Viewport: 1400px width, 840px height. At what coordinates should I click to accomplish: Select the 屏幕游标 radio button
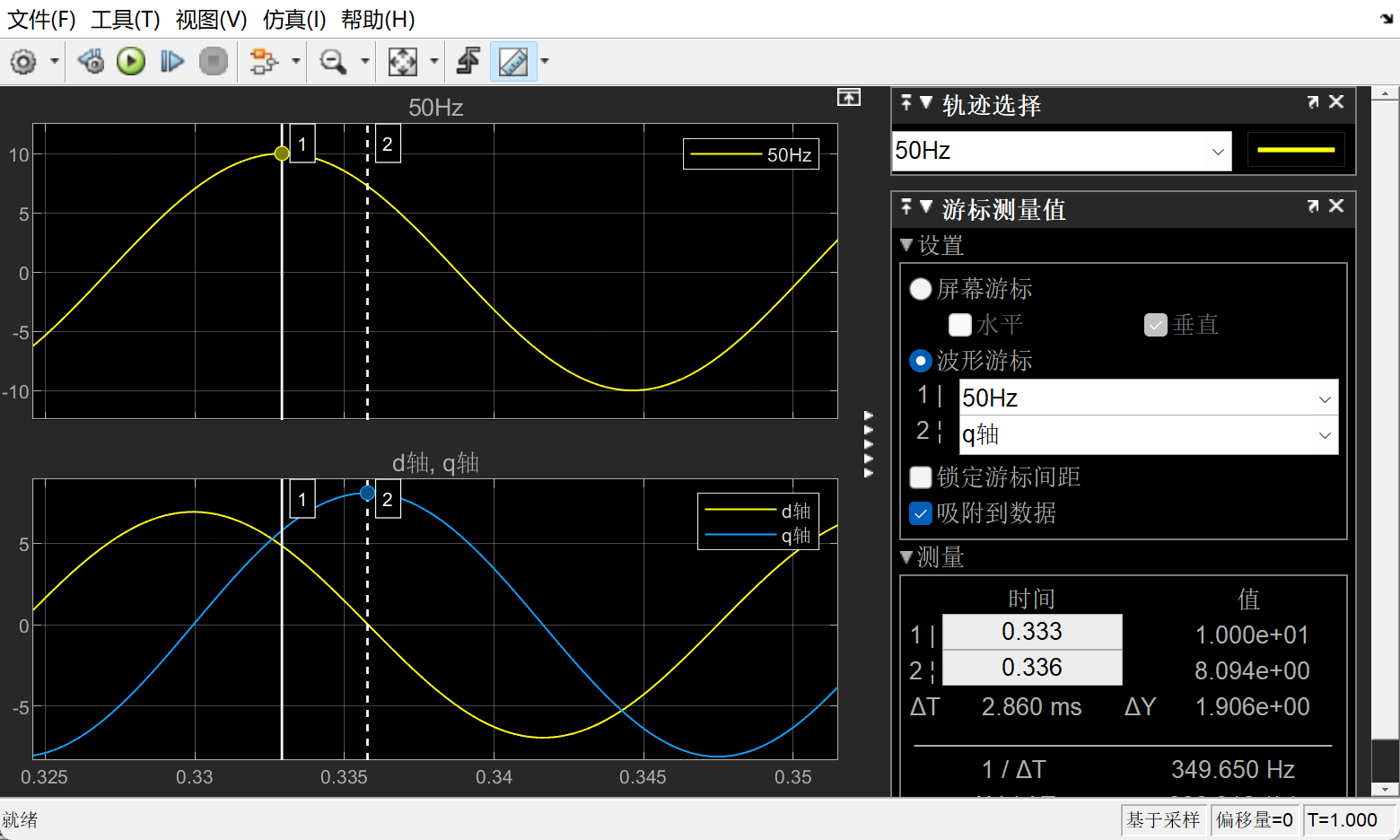(x=920, y=289)
